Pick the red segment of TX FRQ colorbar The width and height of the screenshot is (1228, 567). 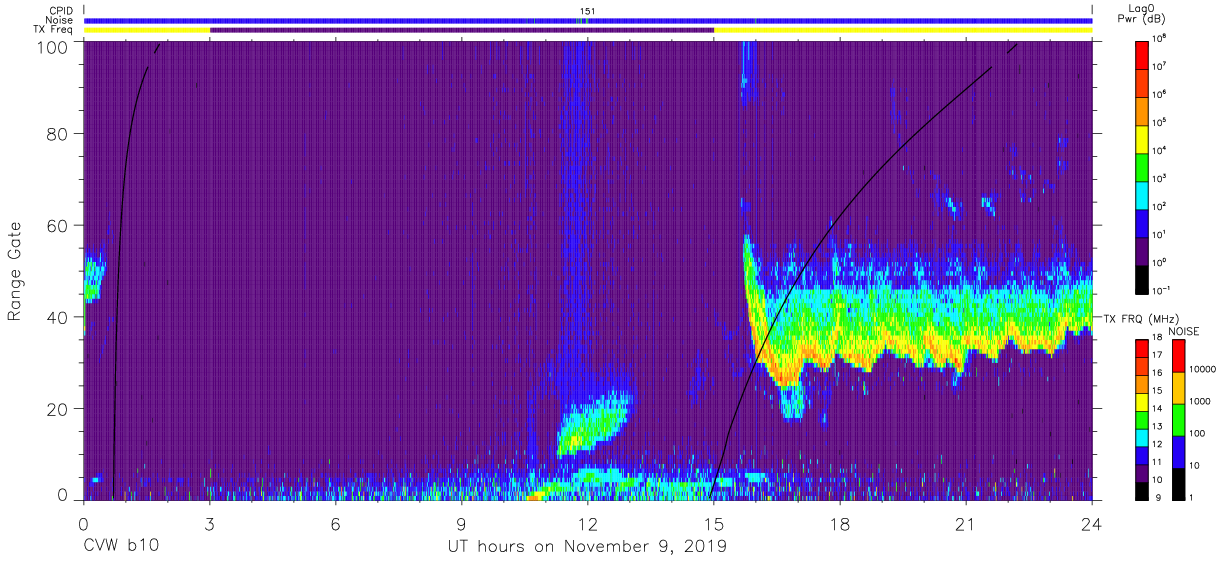[x=1142, y=349]
